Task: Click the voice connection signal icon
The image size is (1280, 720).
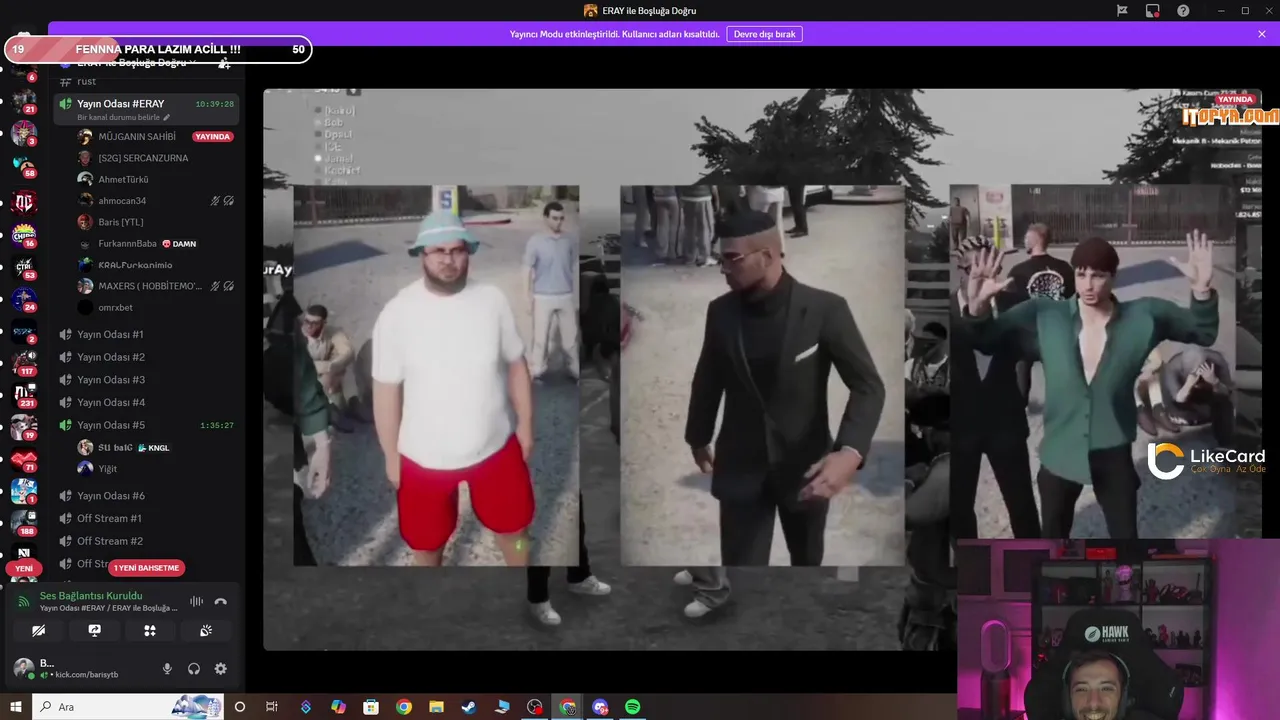Action: tap(24, 601)
